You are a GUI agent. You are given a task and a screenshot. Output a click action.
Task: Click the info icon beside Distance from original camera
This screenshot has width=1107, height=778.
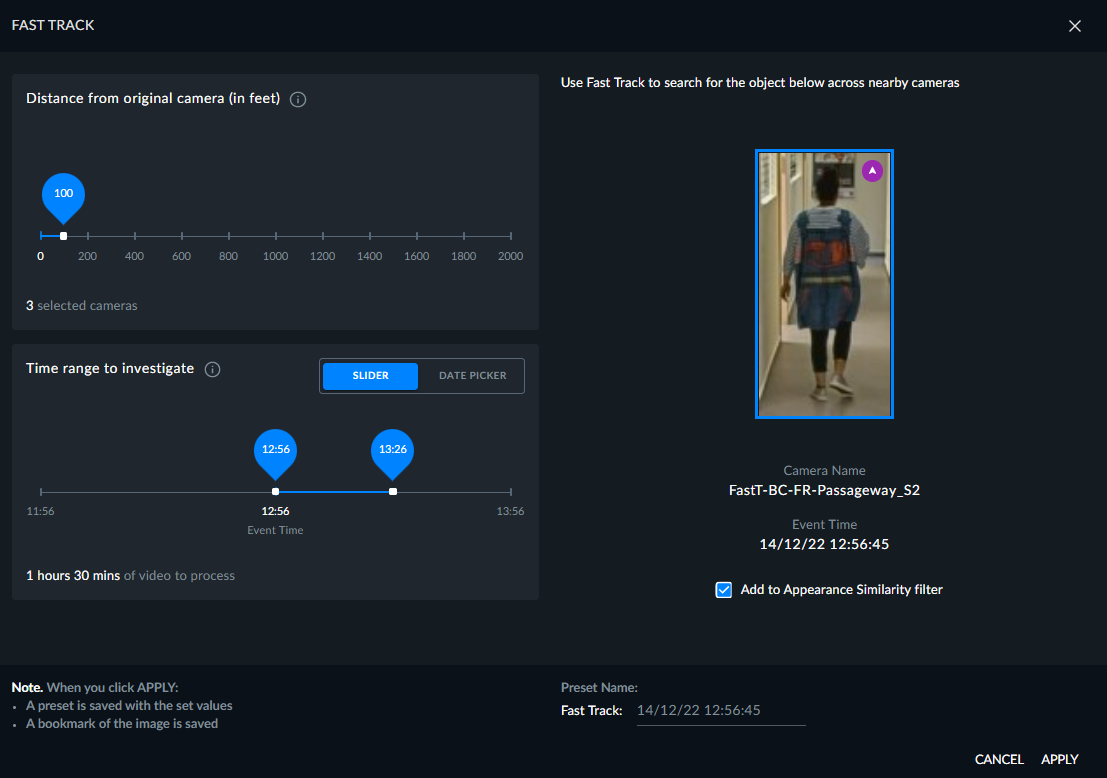tap(298, 100)
